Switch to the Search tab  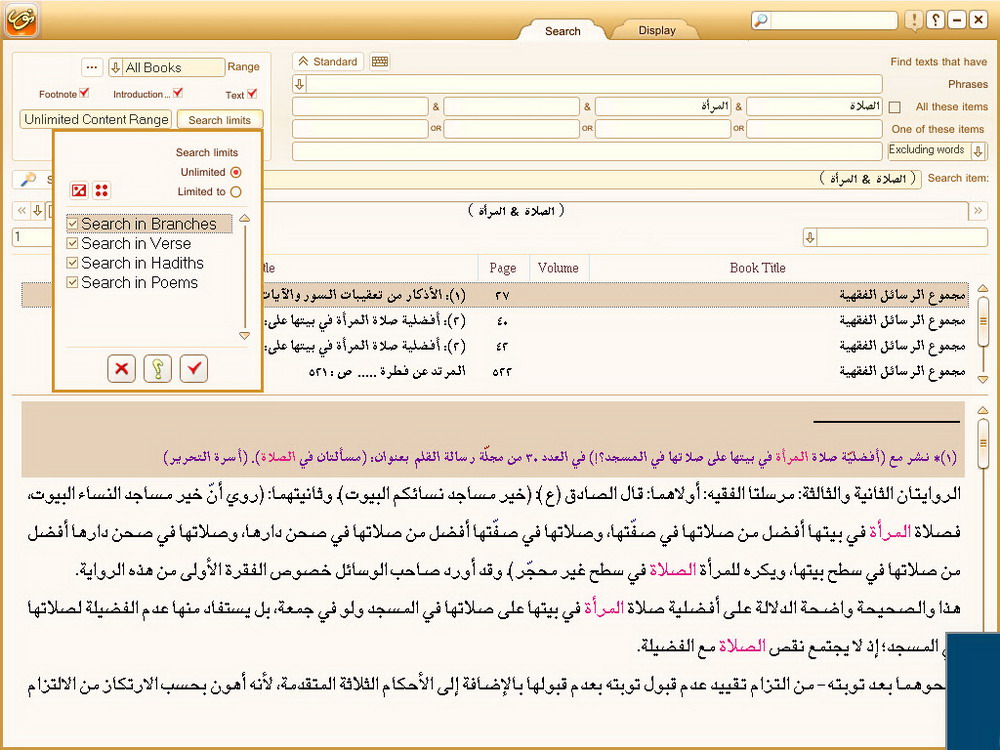562,31
